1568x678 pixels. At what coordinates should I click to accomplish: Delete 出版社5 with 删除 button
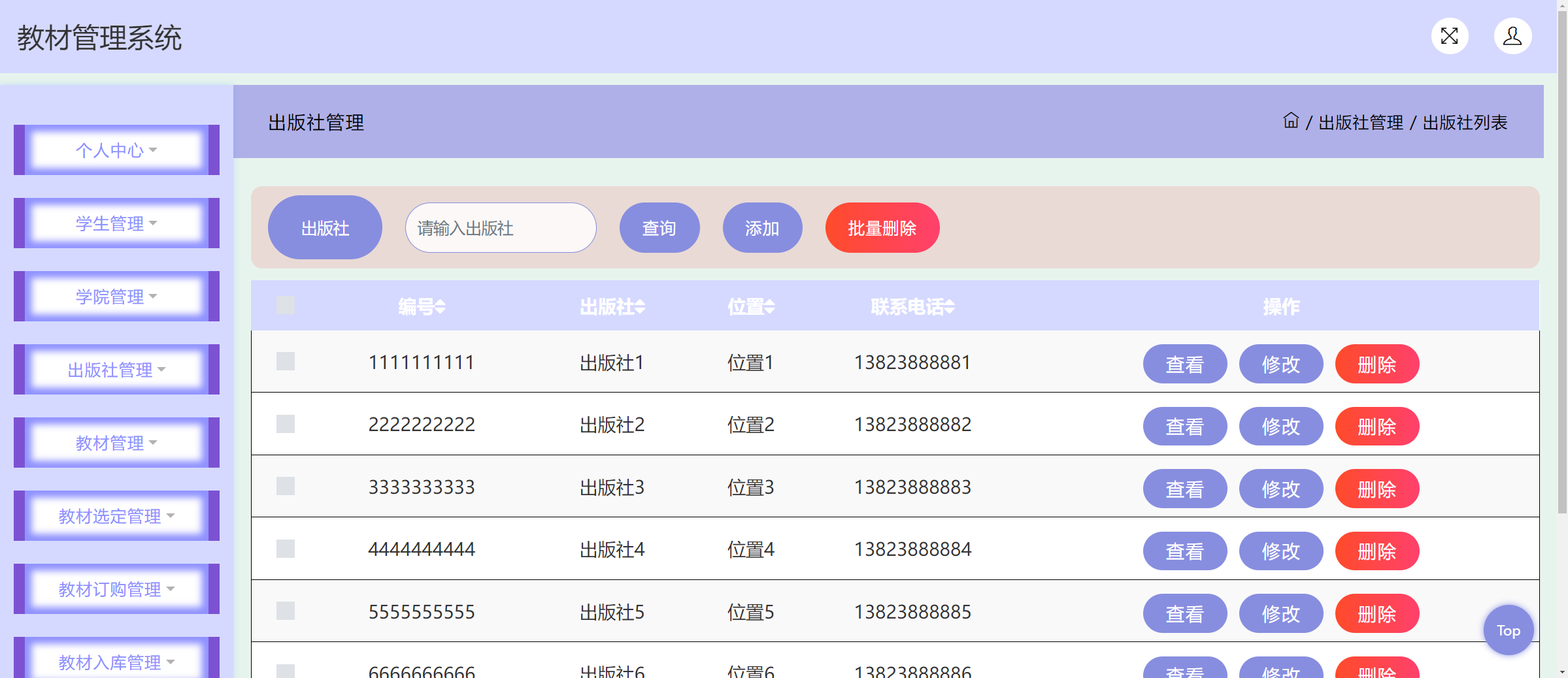coord(1377,613)
